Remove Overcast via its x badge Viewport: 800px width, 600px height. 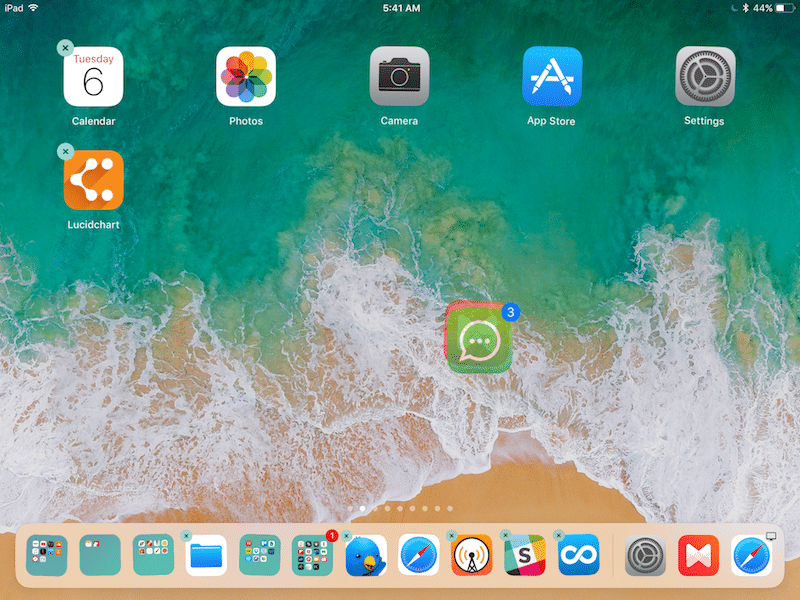(452, 535)
